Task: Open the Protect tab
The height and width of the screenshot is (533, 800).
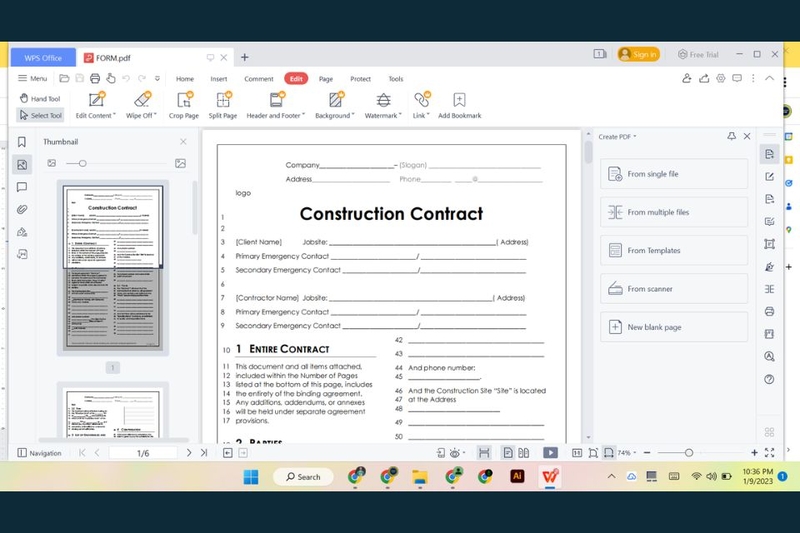Action: pos(360,79)
